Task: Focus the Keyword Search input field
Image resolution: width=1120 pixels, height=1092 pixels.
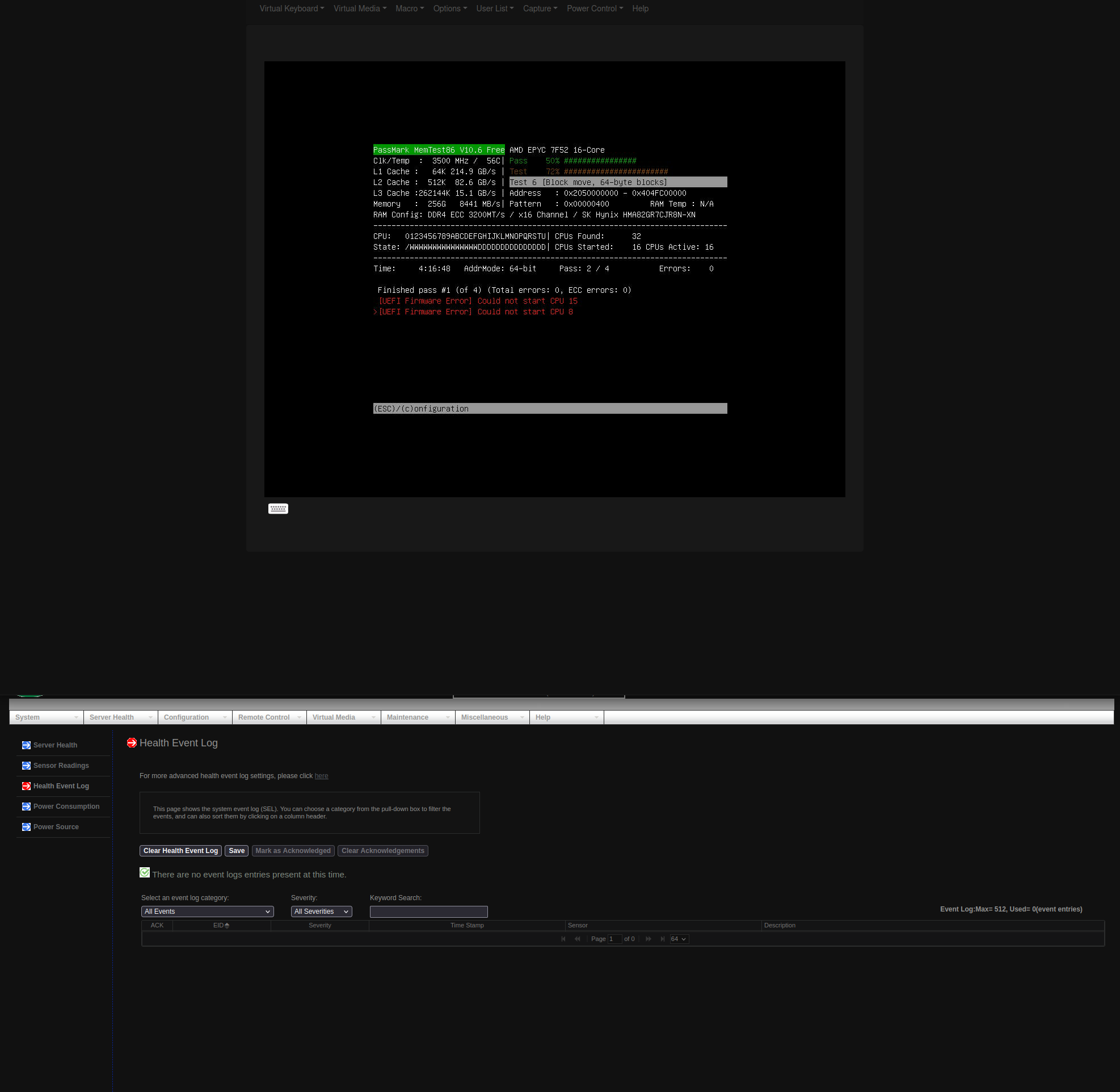Action: tap(428, 912)
